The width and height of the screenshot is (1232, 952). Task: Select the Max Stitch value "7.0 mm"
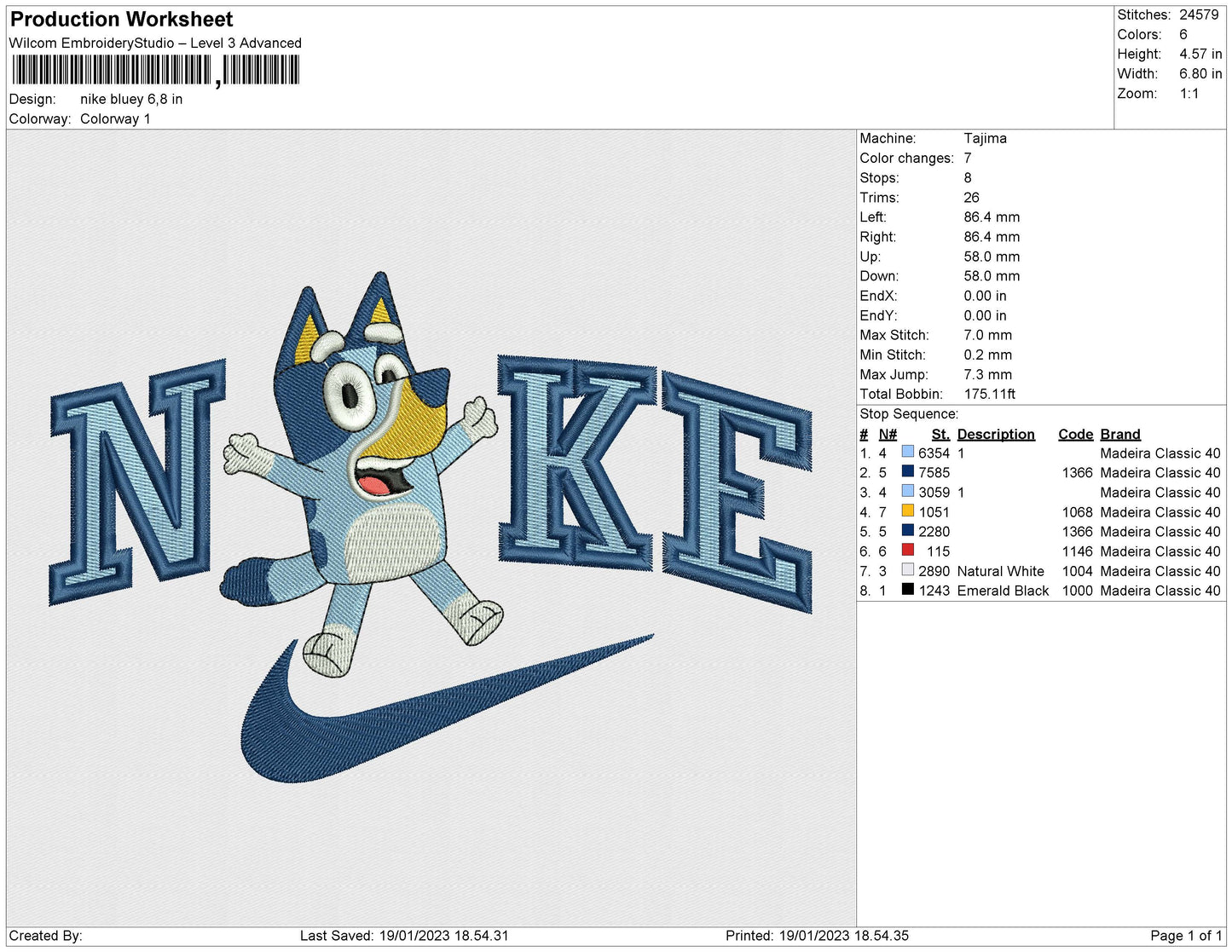pyautogui.click(x=988, y=335)
